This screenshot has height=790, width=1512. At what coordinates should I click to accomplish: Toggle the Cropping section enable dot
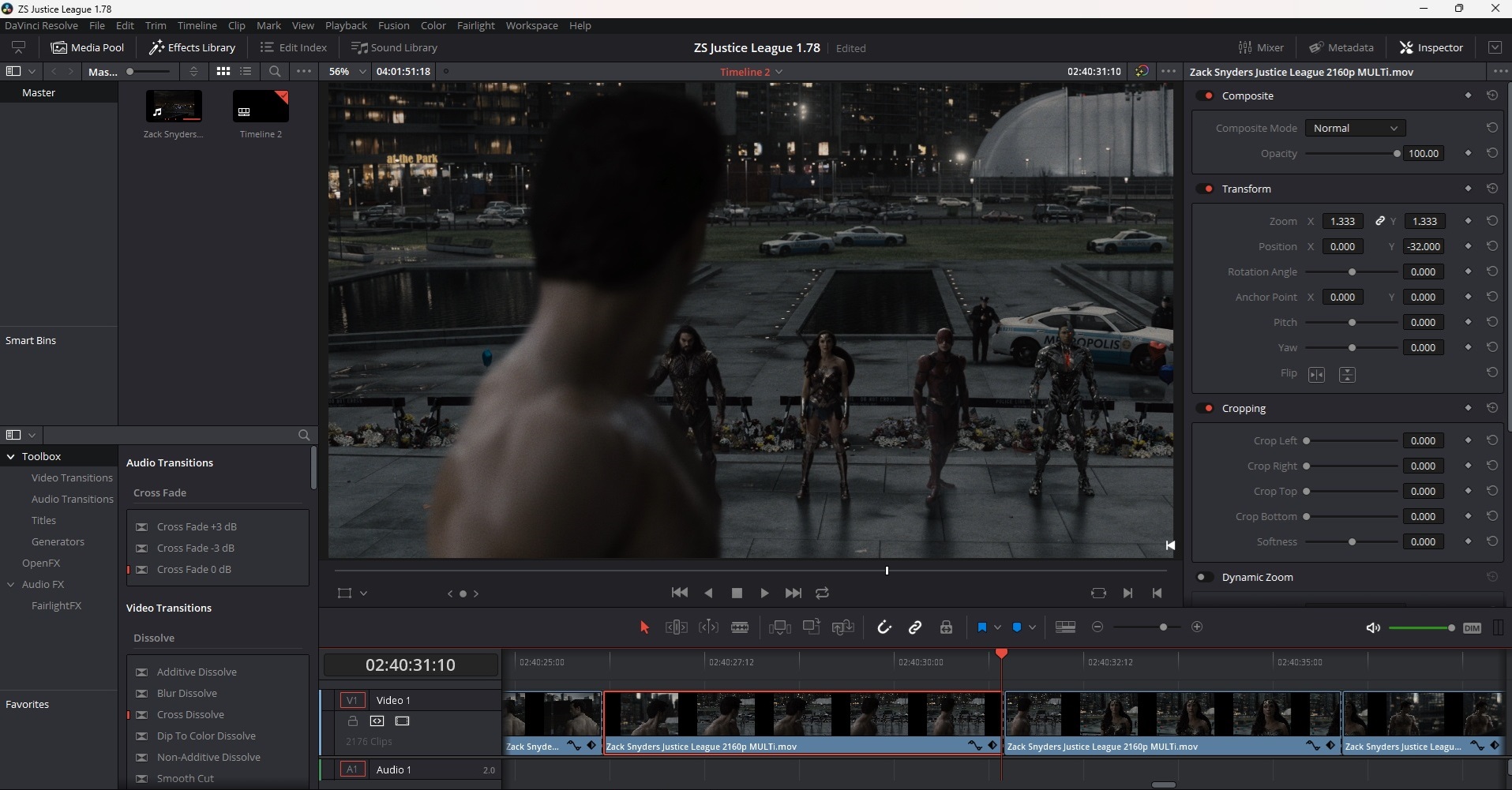[1206, 408]
